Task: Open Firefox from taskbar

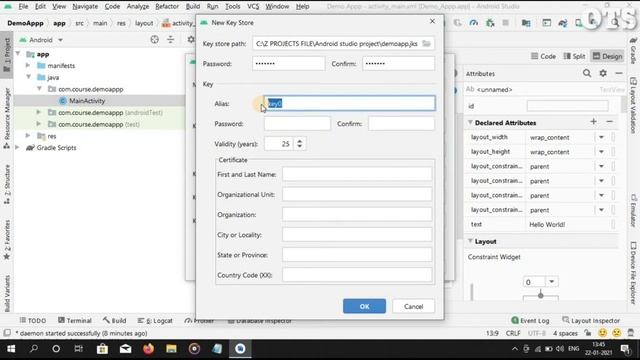Action: tap(148, 349)
